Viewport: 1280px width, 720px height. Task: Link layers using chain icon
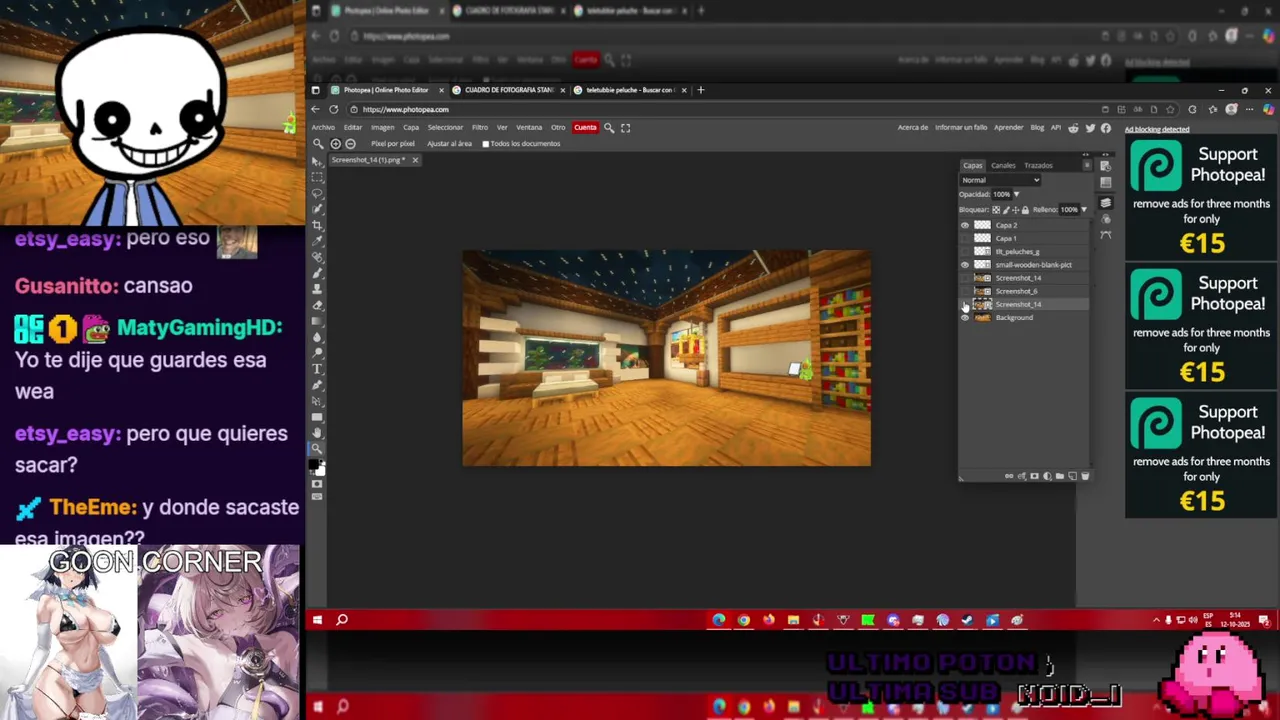click(x=1009, y=476)
